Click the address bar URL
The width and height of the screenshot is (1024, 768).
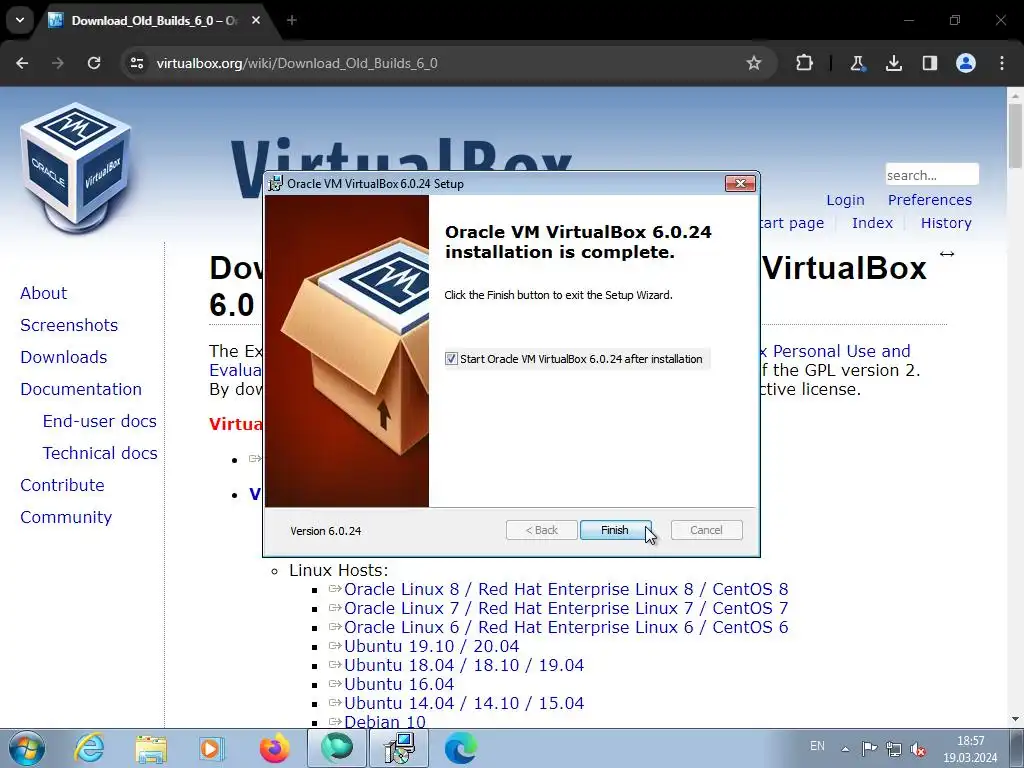pyautogui.click(x=297, y=63)
